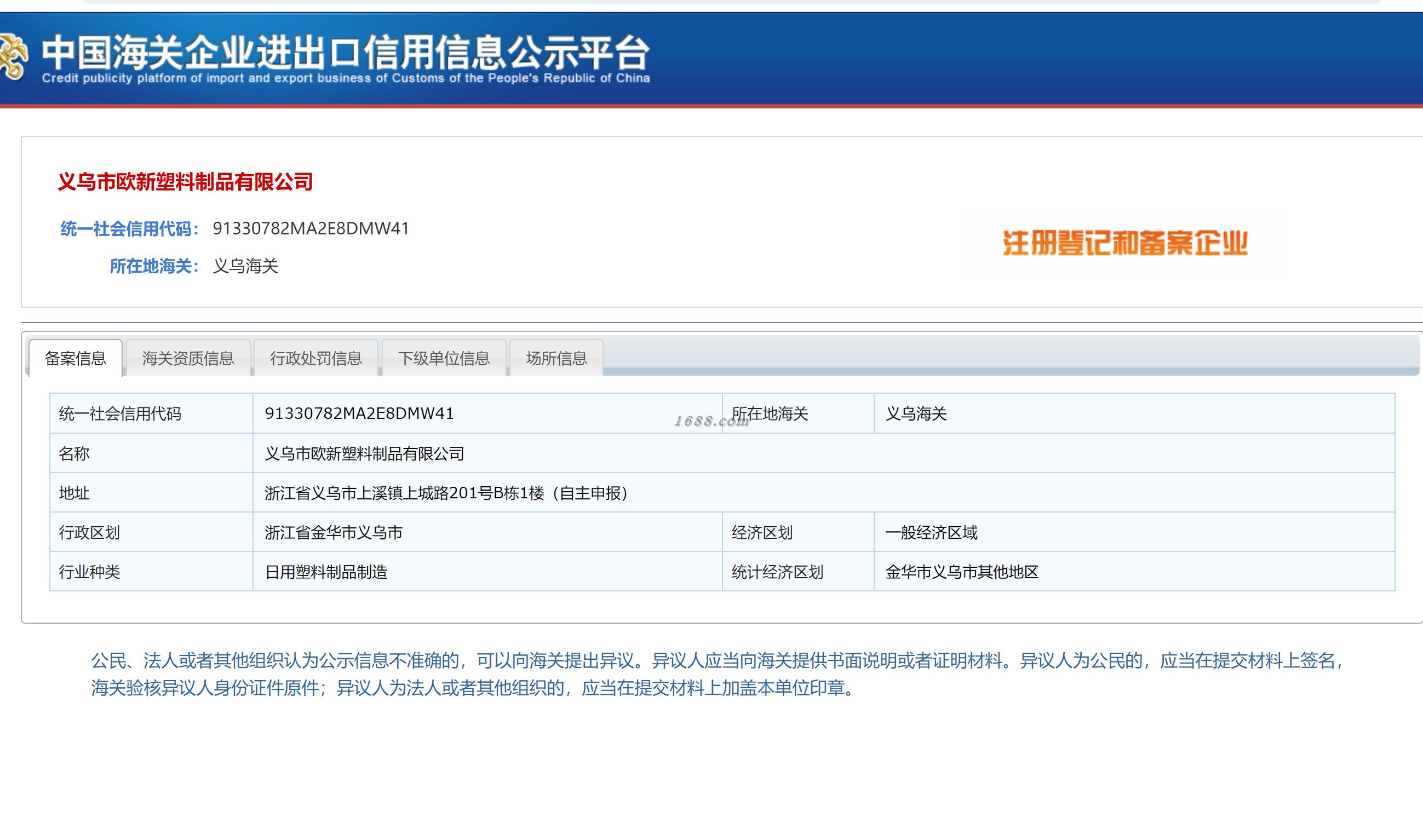
Task: Open the 行政处罚信息 tab
Action: [x=316, y=358]
